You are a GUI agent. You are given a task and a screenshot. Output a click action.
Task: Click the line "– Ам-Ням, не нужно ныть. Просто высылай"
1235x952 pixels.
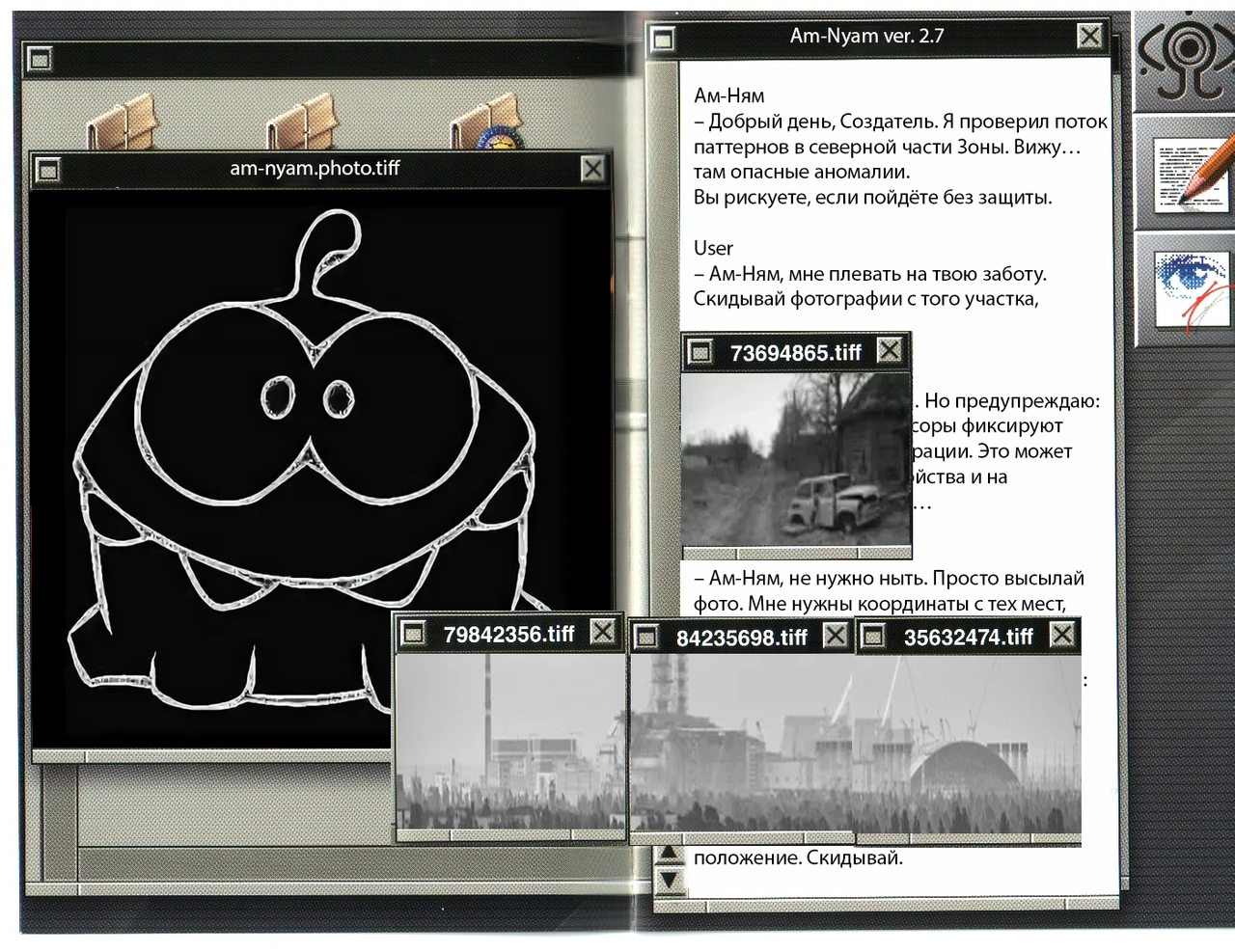coord(890,578)
